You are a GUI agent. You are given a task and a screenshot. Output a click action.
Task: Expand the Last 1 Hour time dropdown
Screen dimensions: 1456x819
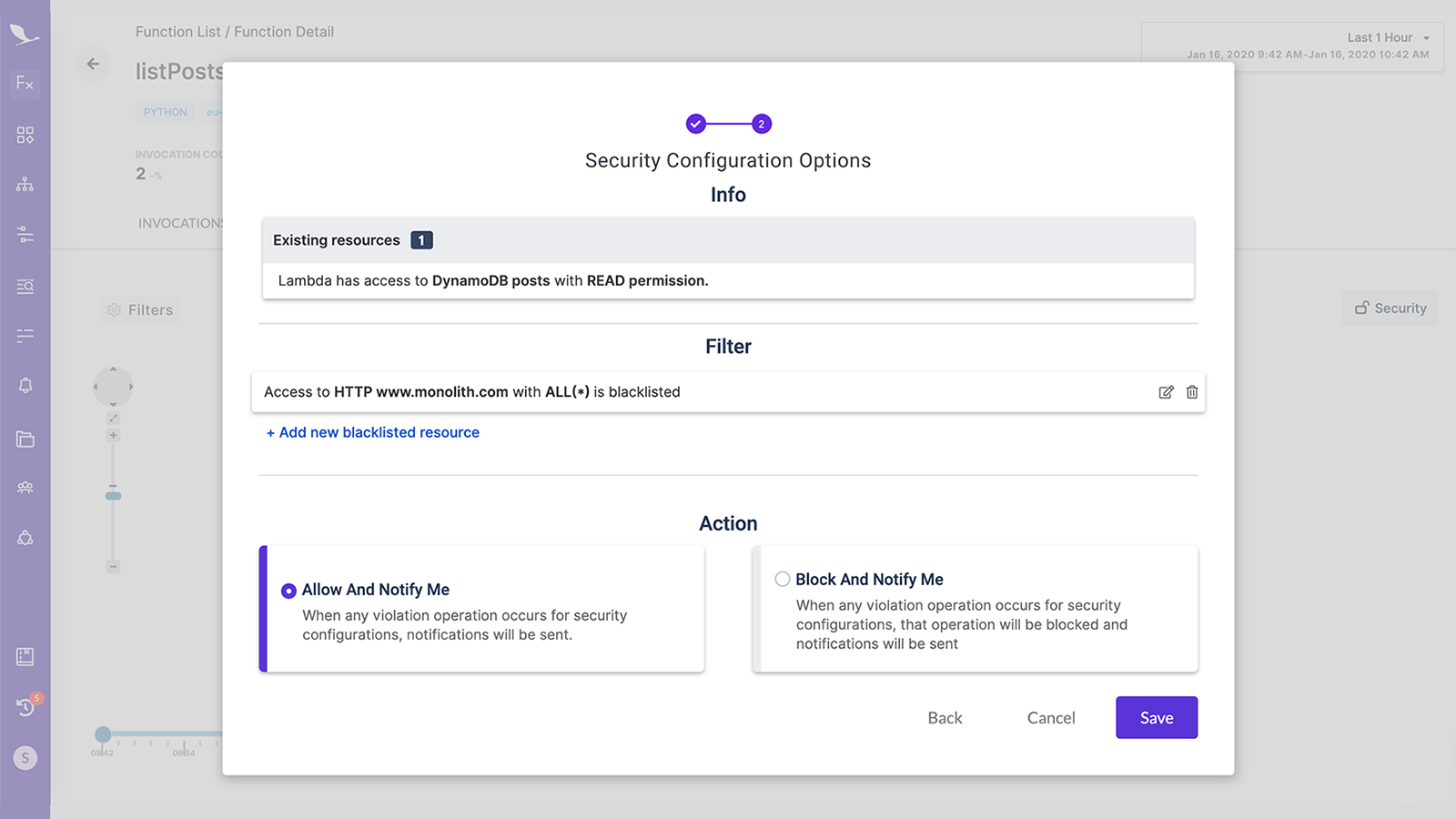tap(1388, 38)
